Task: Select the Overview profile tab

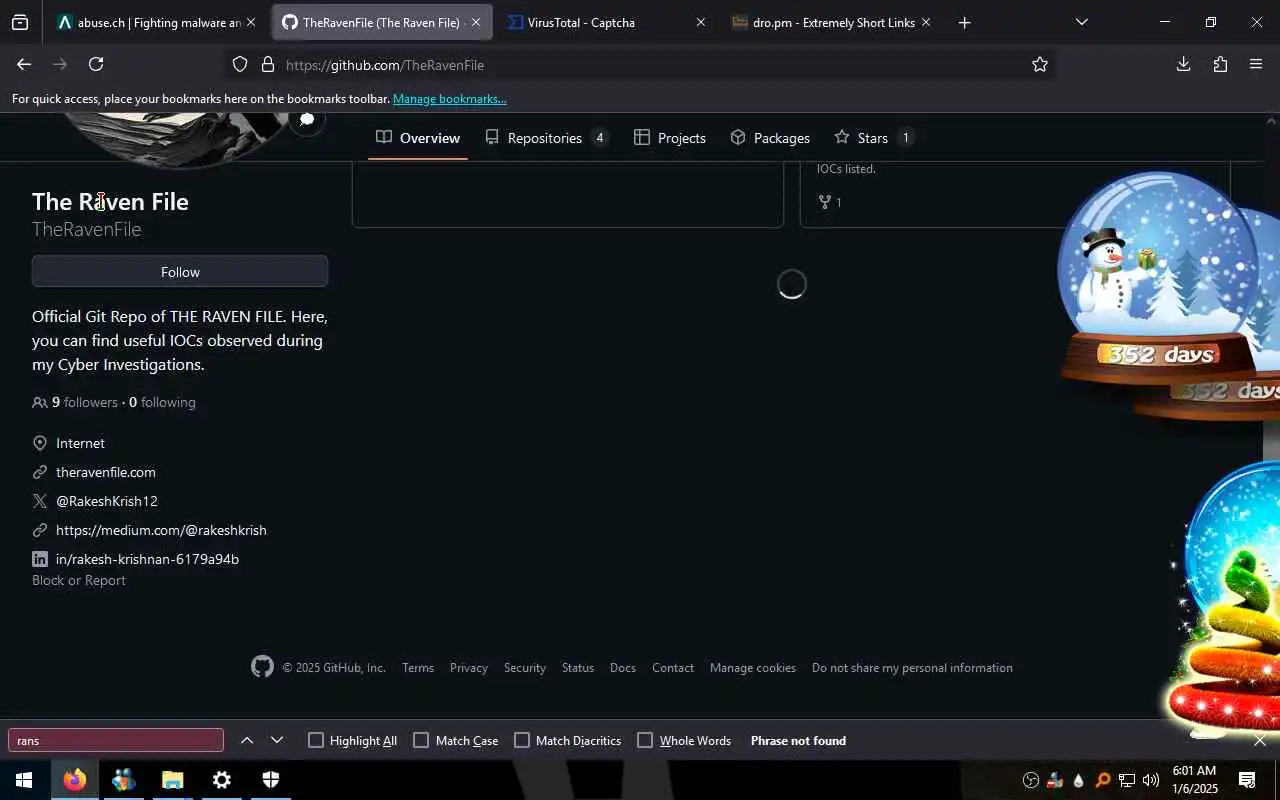Action: point(418,138)
